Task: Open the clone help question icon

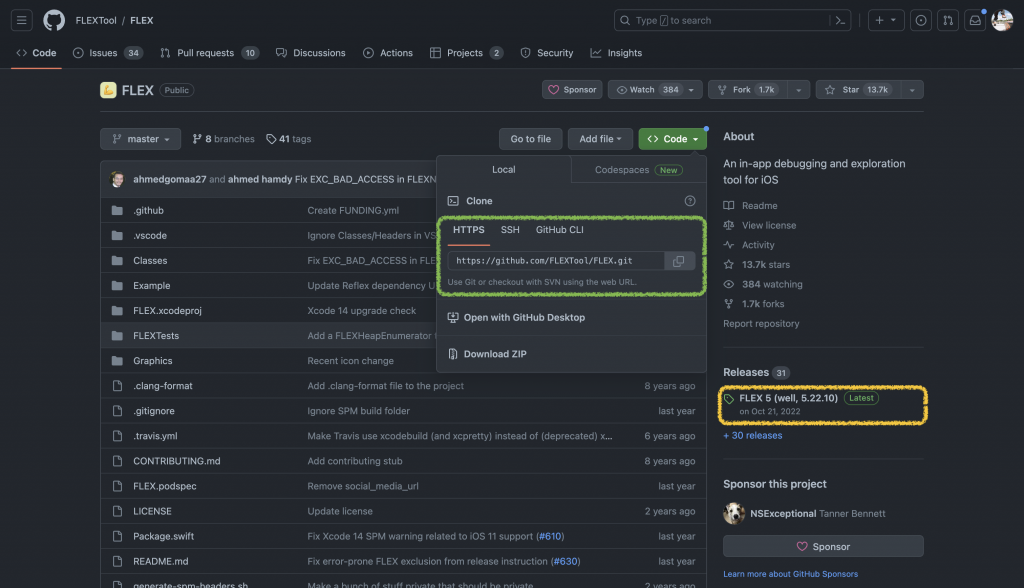Action: [690, 201]
